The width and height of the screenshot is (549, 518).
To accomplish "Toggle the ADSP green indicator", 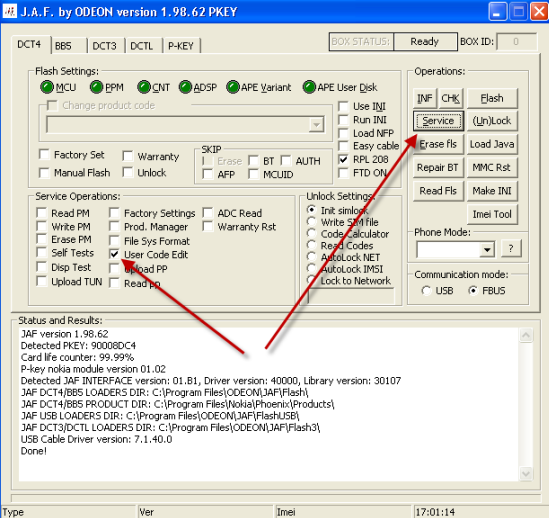I will pyautogui.click(x=185, y=87).
